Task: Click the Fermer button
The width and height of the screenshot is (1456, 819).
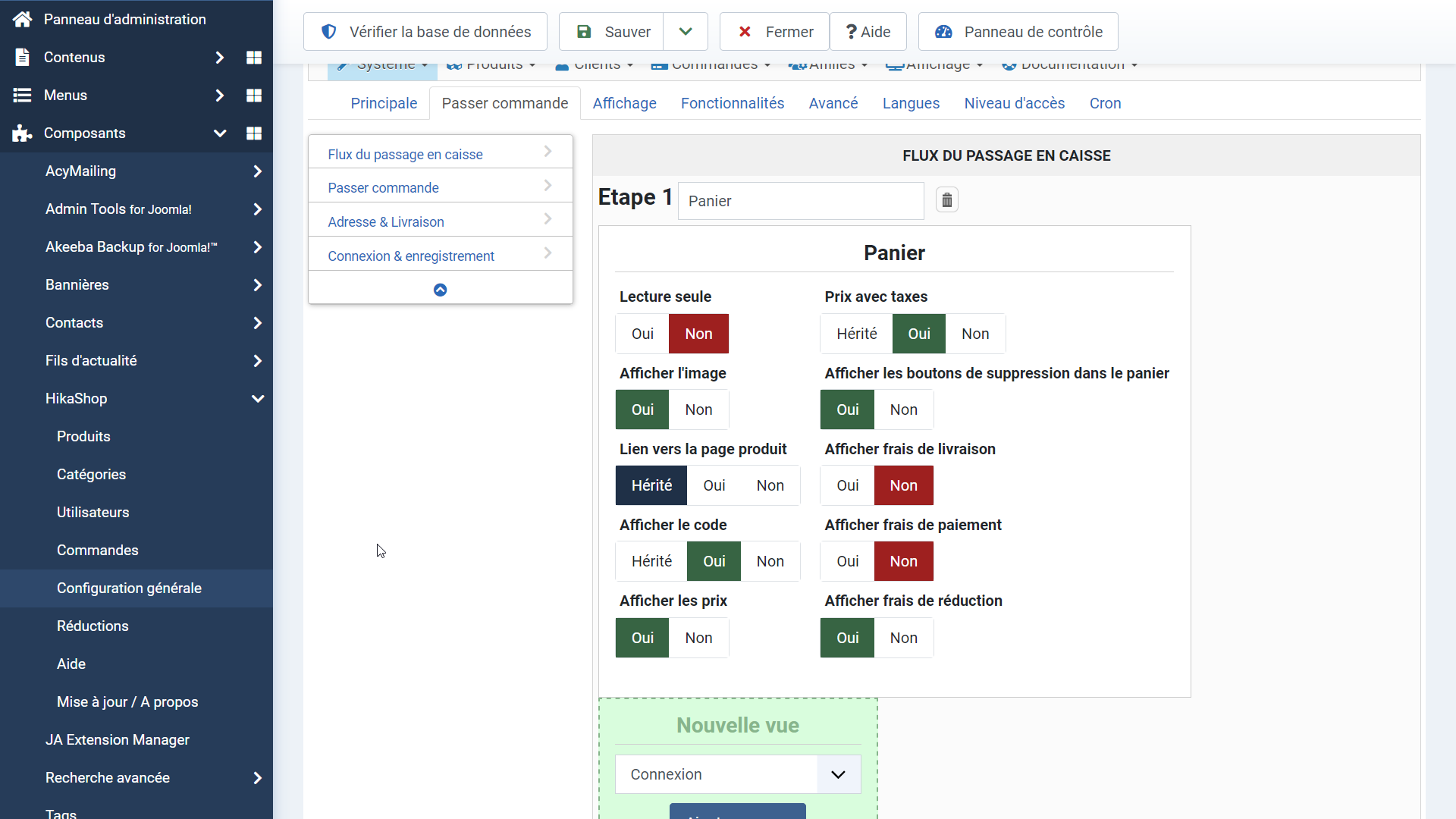Action: coord(774,32)
